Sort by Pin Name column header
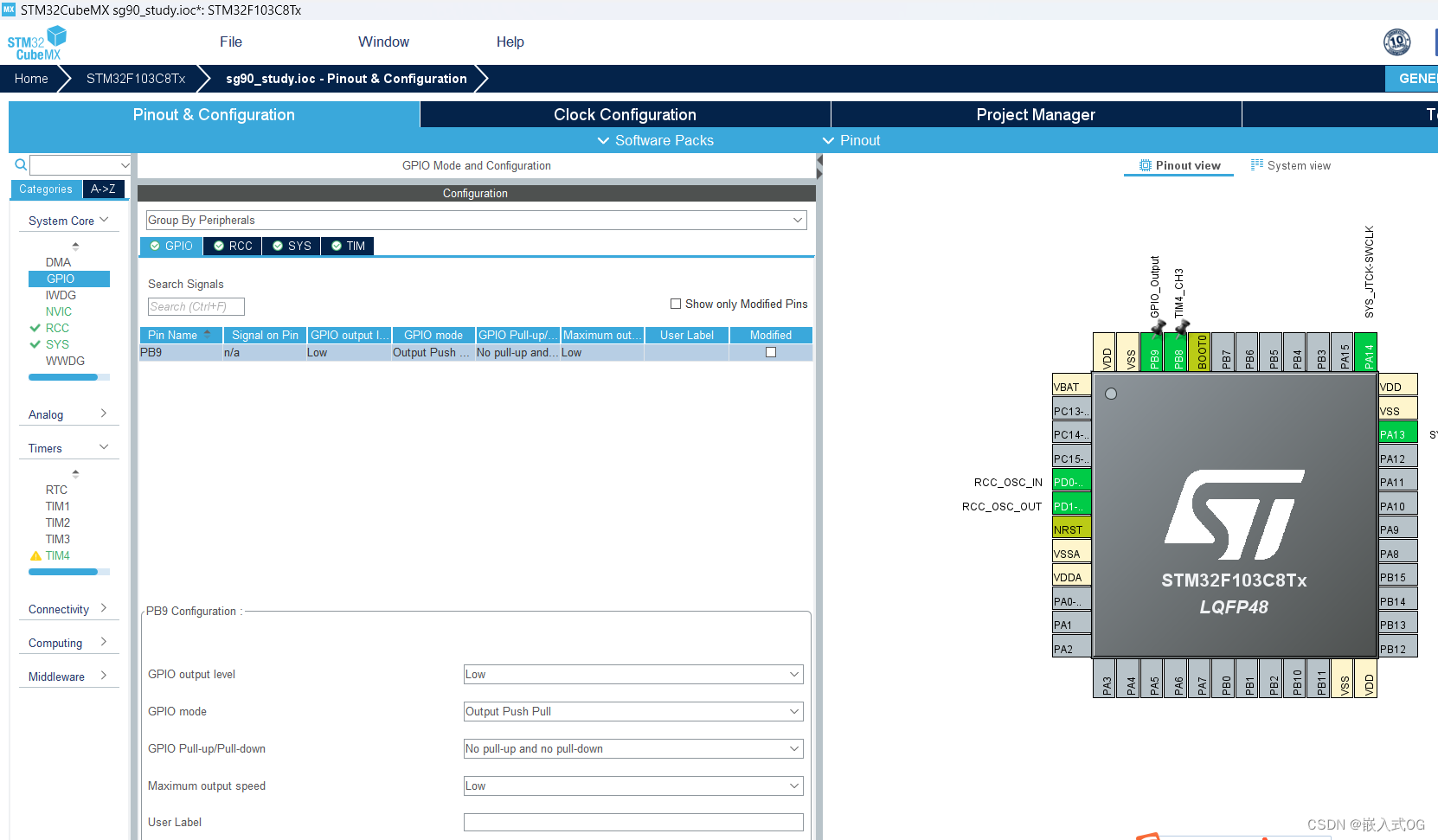Image resolution: width=1438 pixels, height=840 pixels. (181, 335)
